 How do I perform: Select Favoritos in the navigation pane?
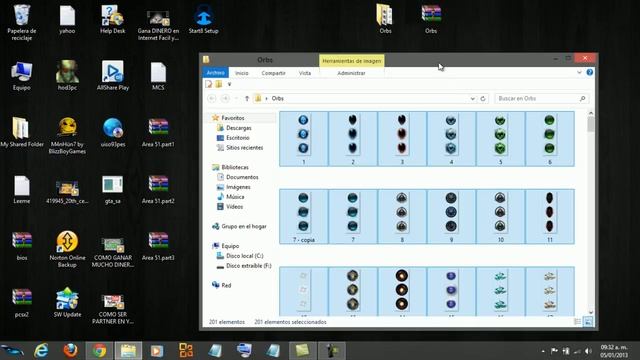pyautogui.click(x=232, y=118)
